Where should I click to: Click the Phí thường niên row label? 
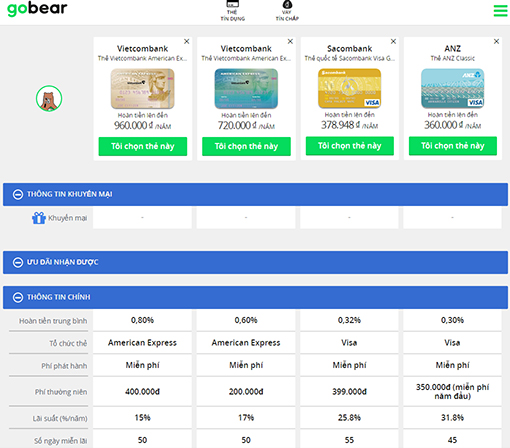tap(61, 392)
